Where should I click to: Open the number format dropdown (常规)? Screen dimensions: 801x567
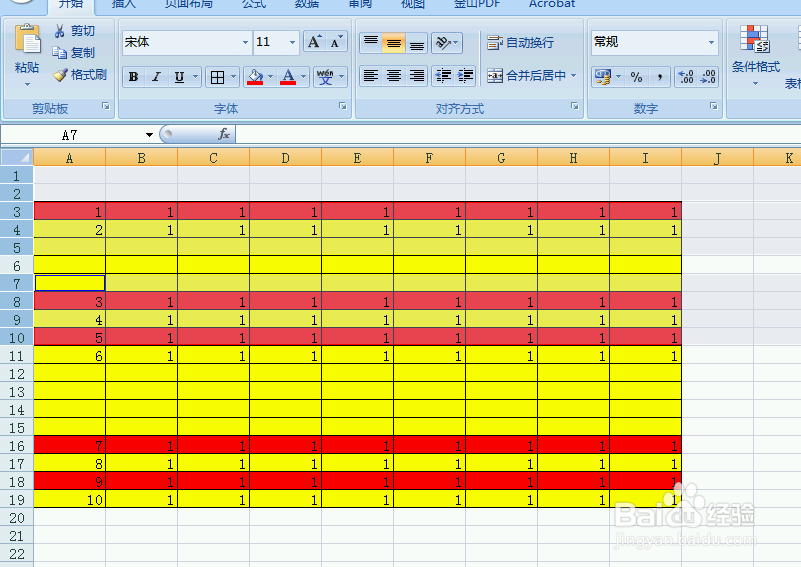(x=711, y=42)
